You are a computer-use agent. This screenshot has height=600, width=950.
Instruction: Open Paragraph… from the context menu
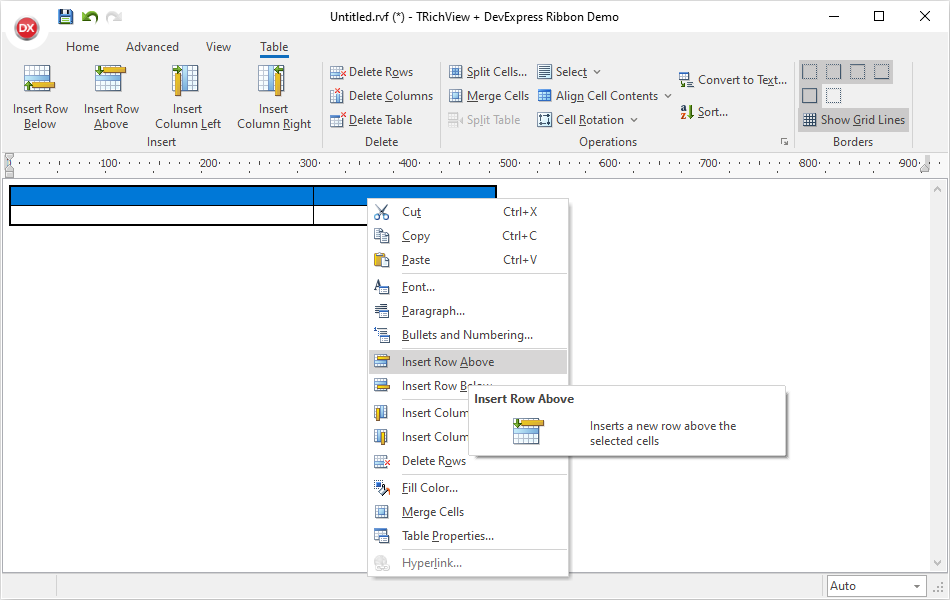tap(468, 311)
